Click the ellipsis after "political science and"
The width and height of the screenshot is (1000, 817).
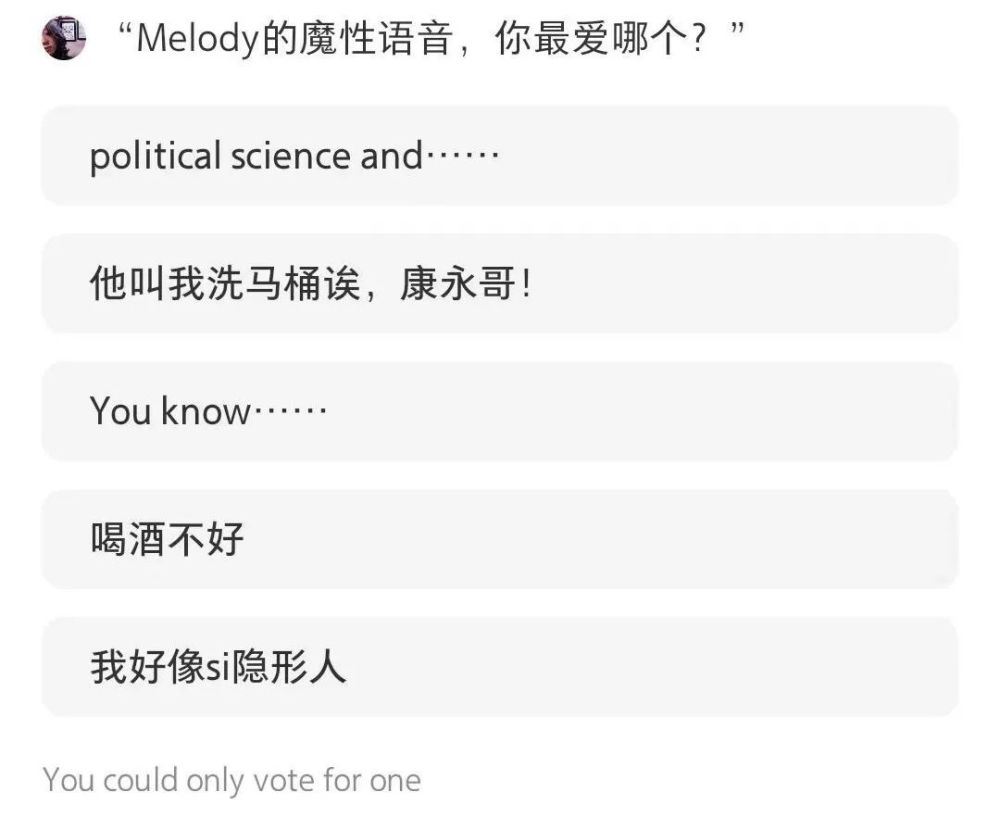click(462, 156)
